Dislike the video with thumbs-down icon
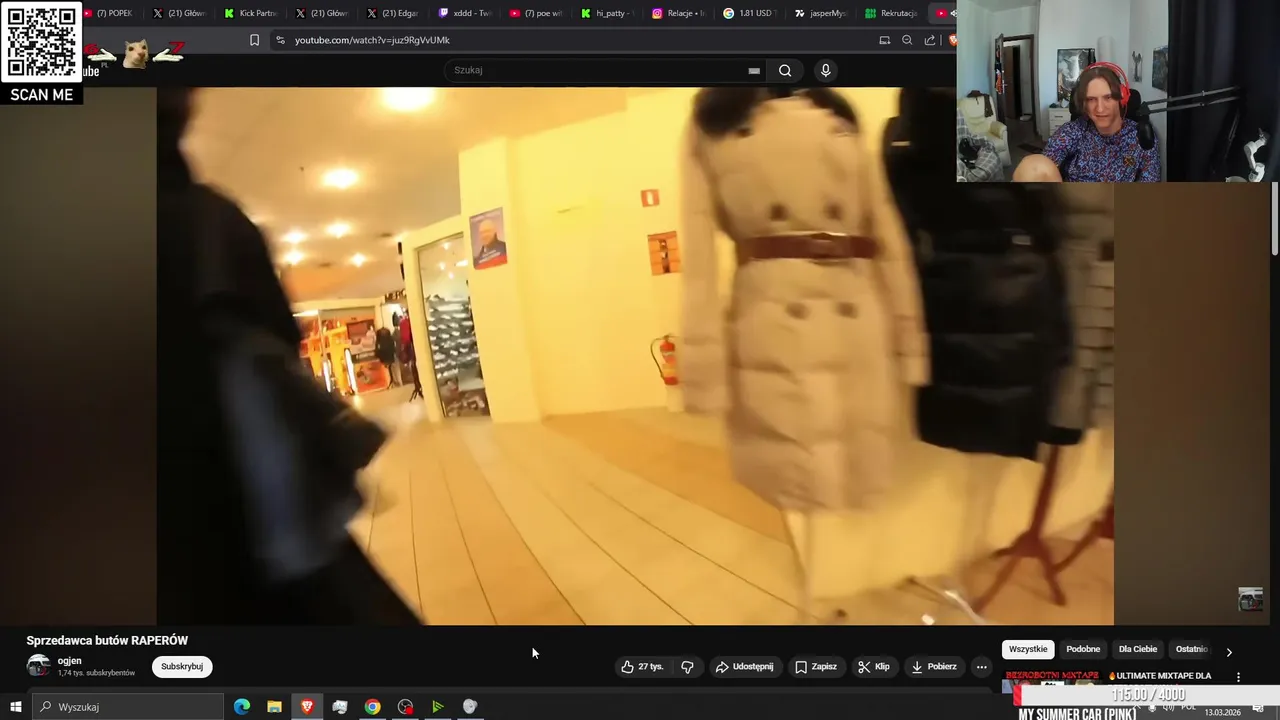 click(x=687, y=667)
